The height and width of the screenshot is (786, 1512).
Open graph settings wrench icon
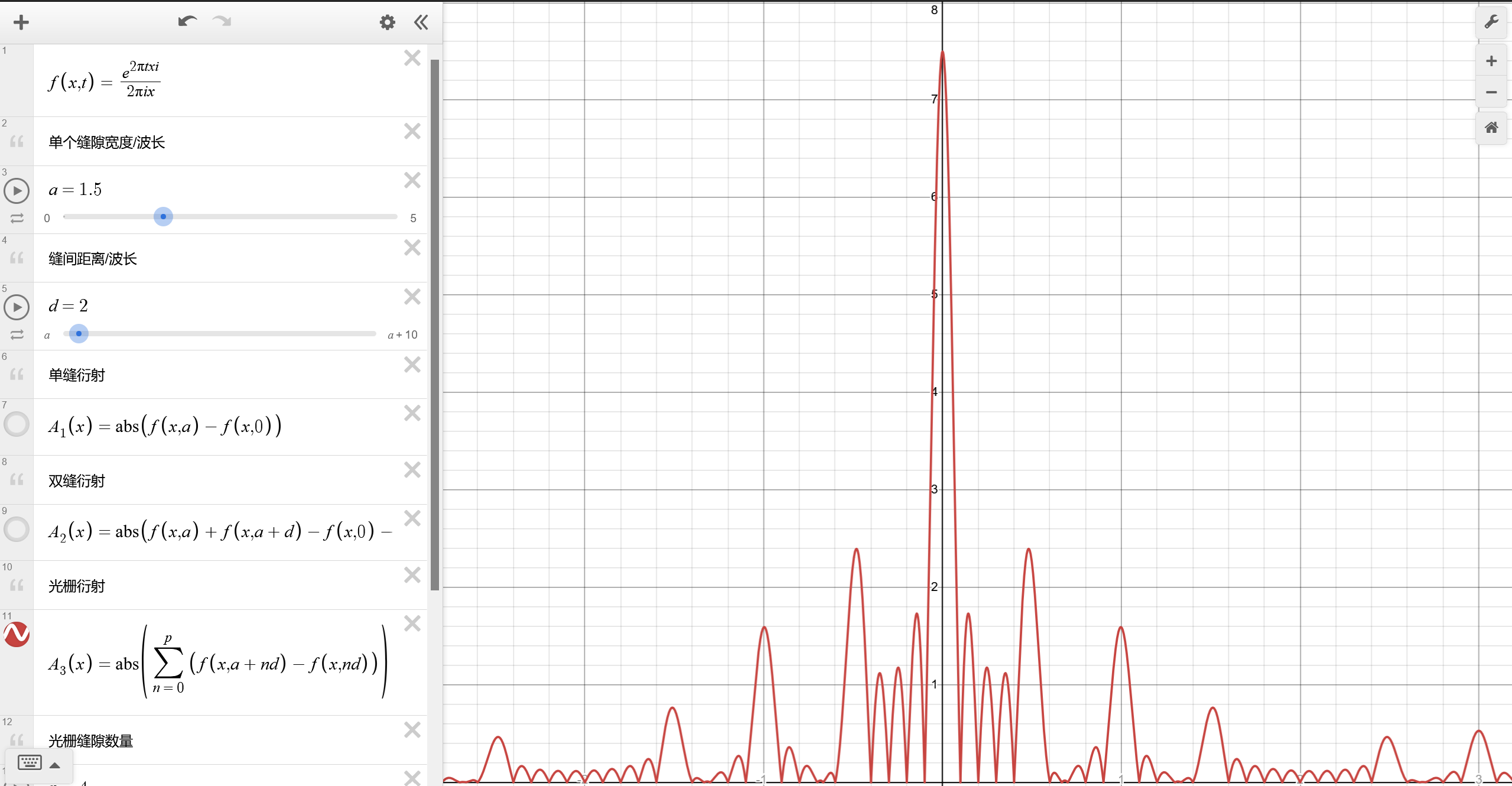click(1491, 22)
